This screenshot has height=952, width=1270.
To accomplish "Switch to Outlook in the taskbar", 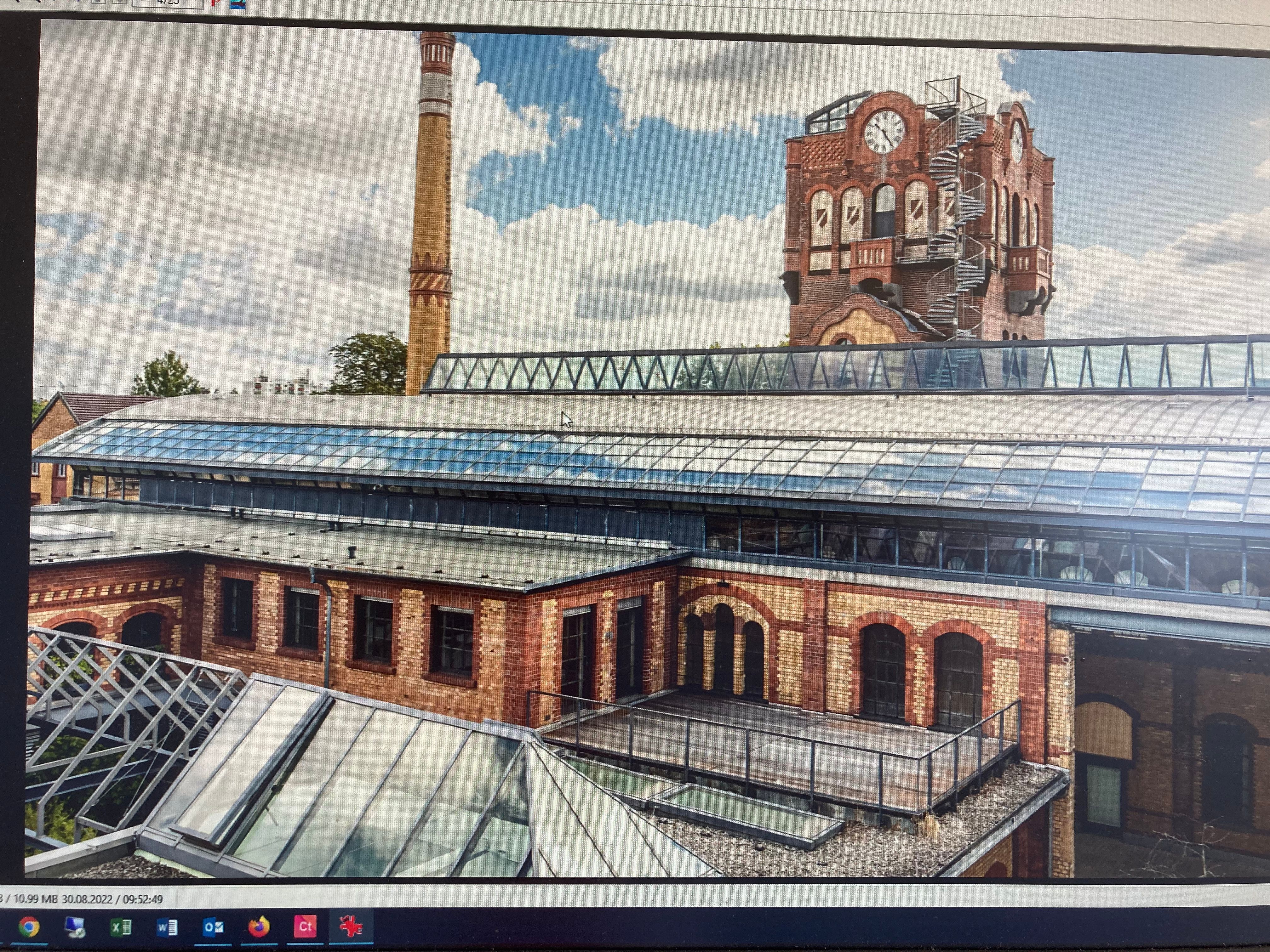I will [213, 927].
